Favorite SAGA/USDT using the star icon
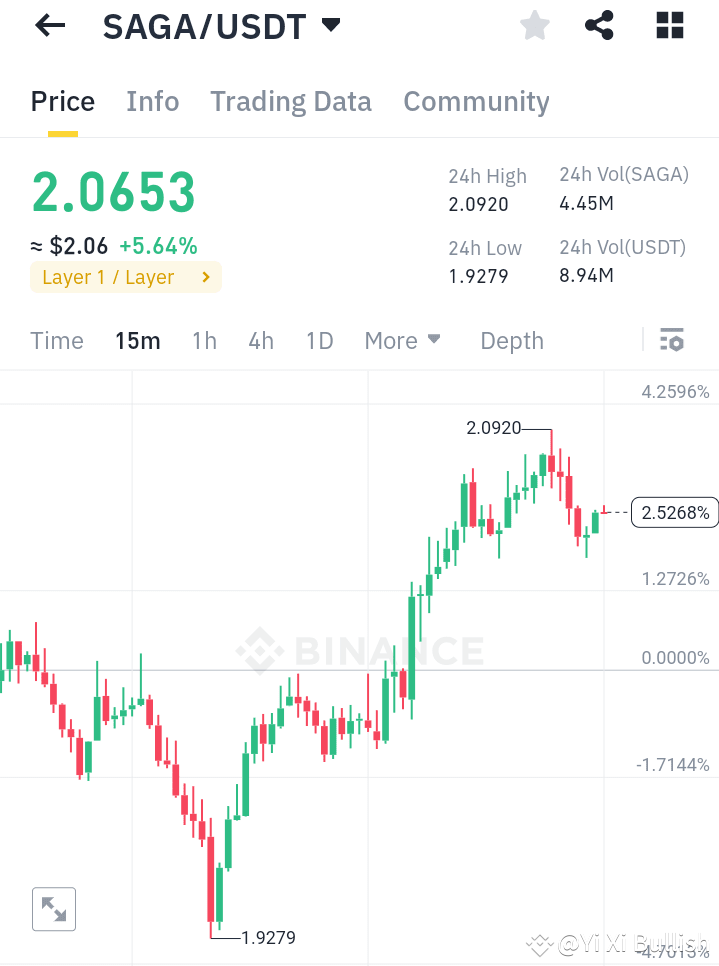719x966 pixels. pos(534,25)
